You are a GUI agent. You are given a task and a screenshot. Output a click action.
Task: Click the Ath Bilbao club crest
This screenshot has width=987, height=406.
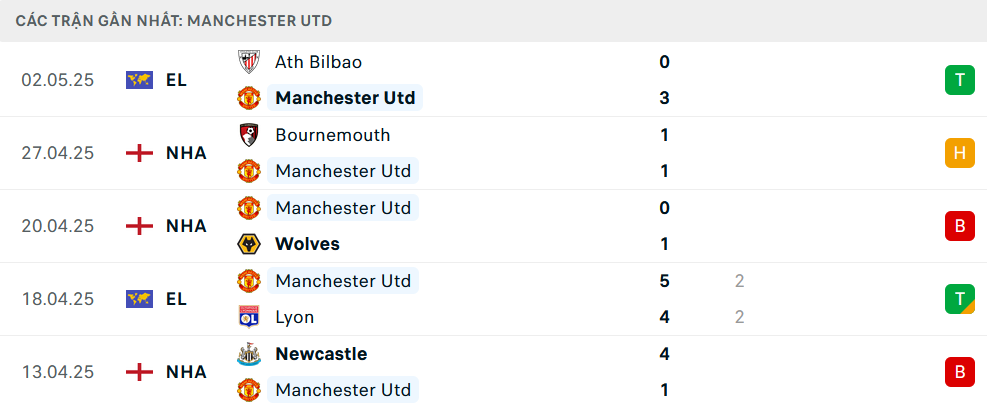pos(248,62)
